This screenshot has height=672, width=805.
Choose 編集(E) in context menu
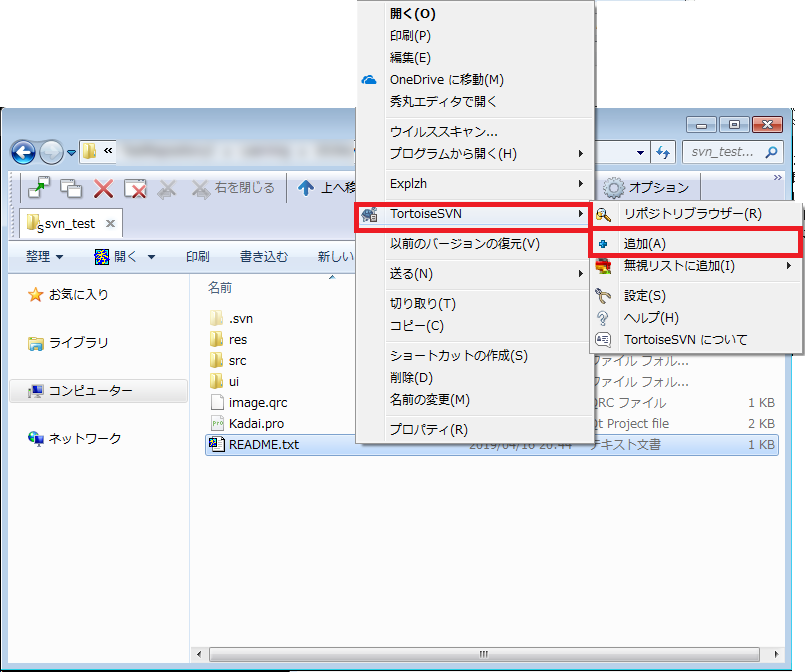click(474, 58)
